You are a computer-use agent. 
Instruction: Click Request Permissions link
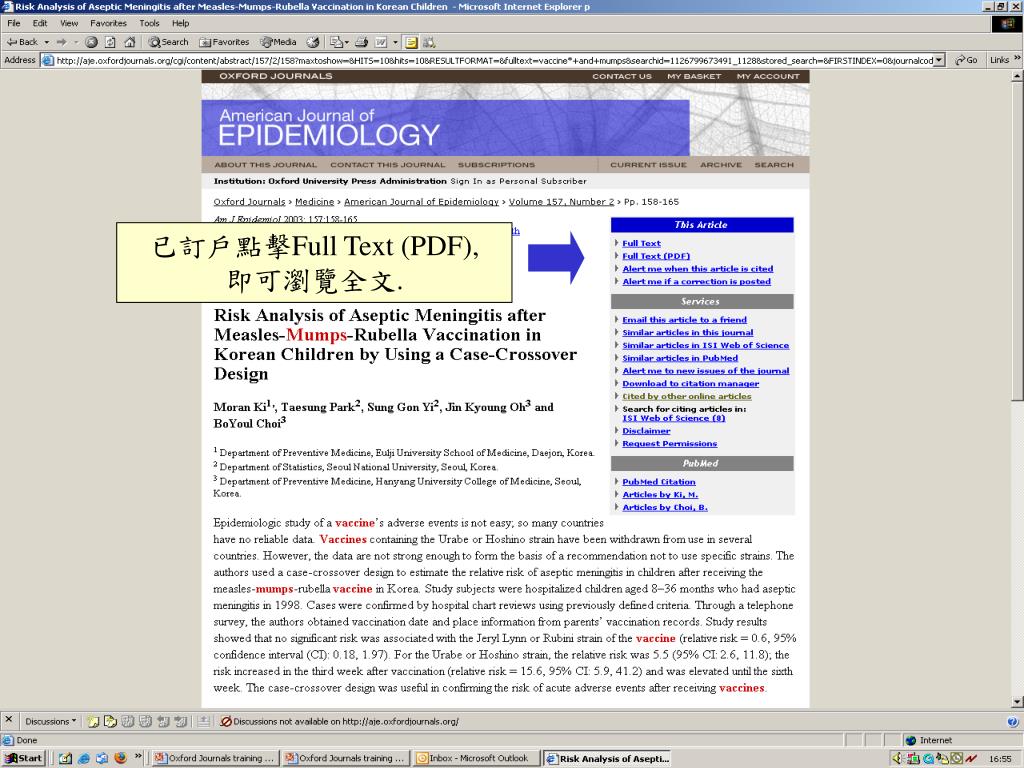pyautogui.click(x=669, y=443)
